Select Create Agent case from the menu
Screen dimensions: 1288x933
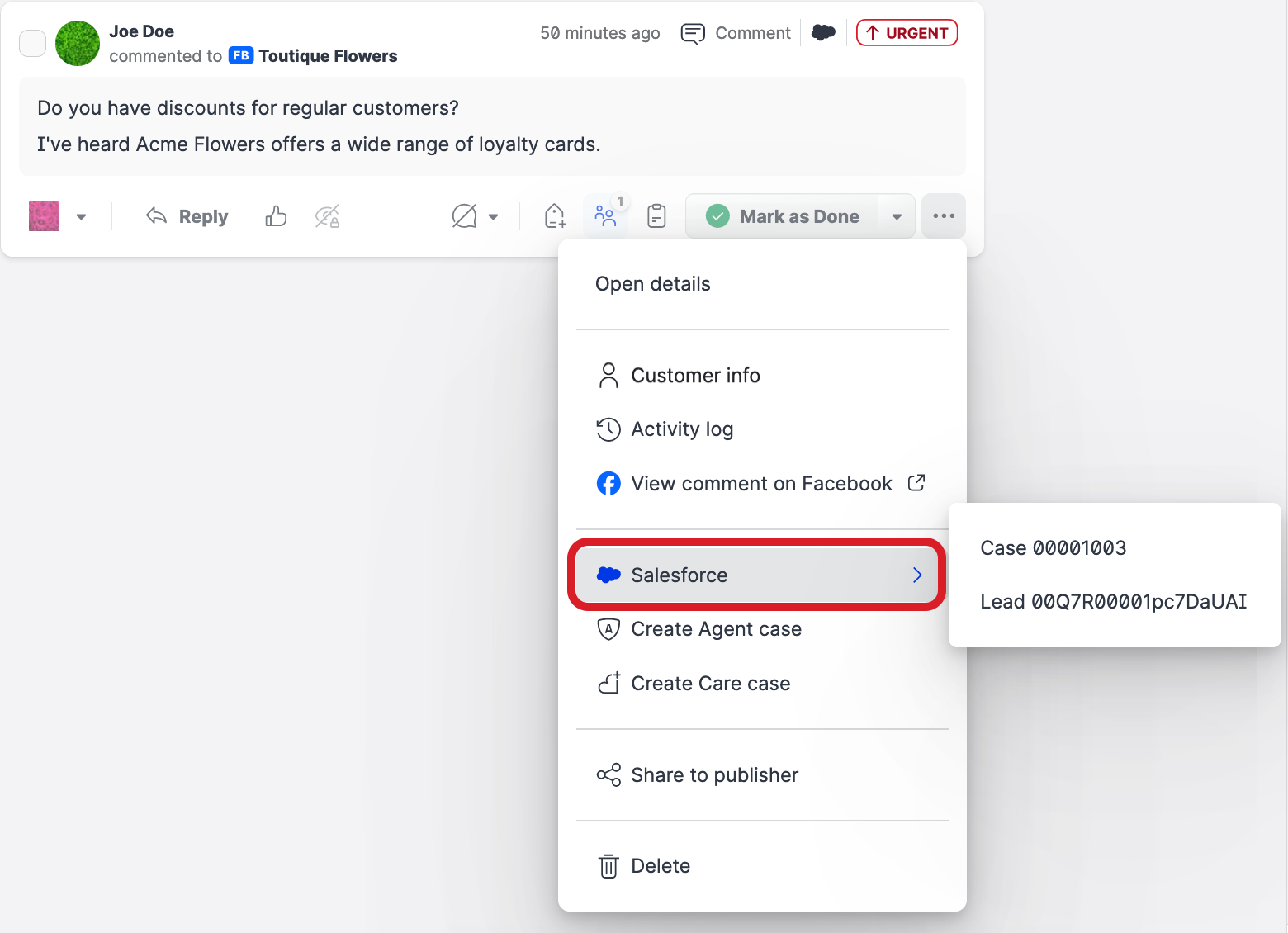(x=715, y=628)
